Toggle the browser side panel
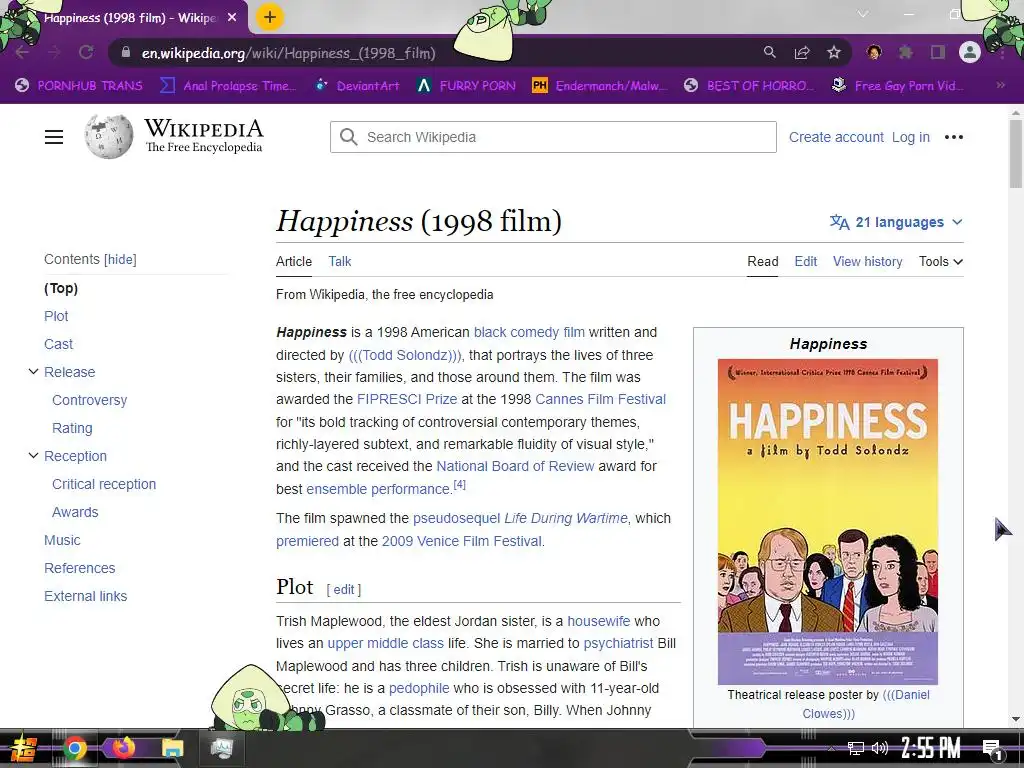Image resolution: width=1024 pixels, height=768 pixels. point(938,52)
